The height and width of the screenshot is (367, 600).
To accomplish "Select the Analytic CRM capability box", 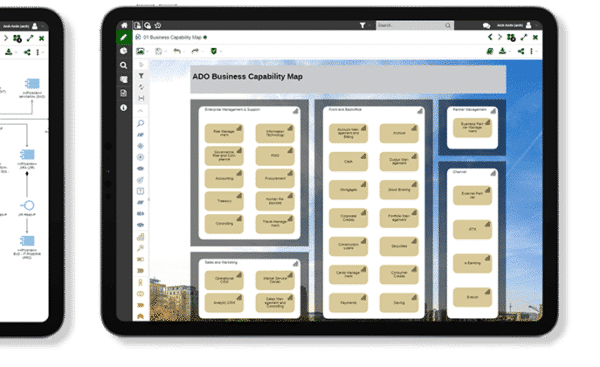I will [x=224, y=303].
